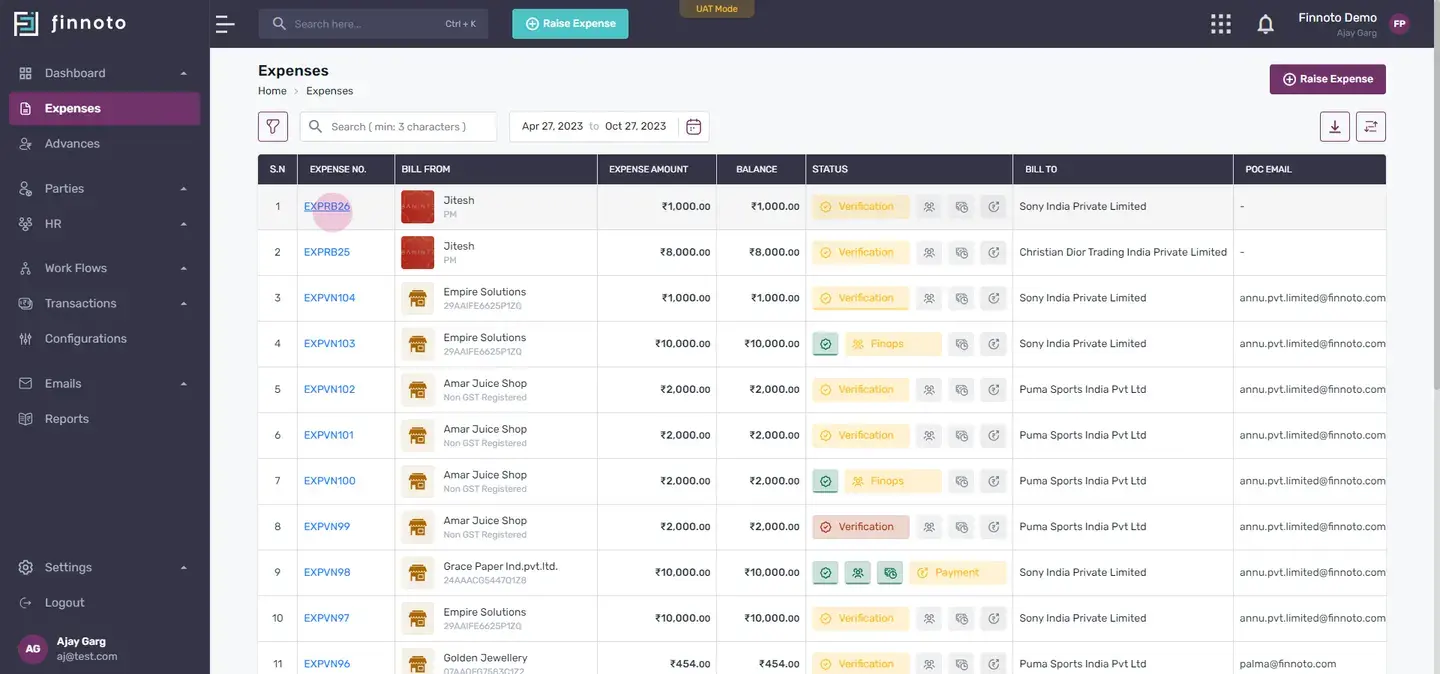Click the teal Raise Expense button in top bar
Image resolution: width=1440 pixels, height=674 pixels.
coord(570,24)
